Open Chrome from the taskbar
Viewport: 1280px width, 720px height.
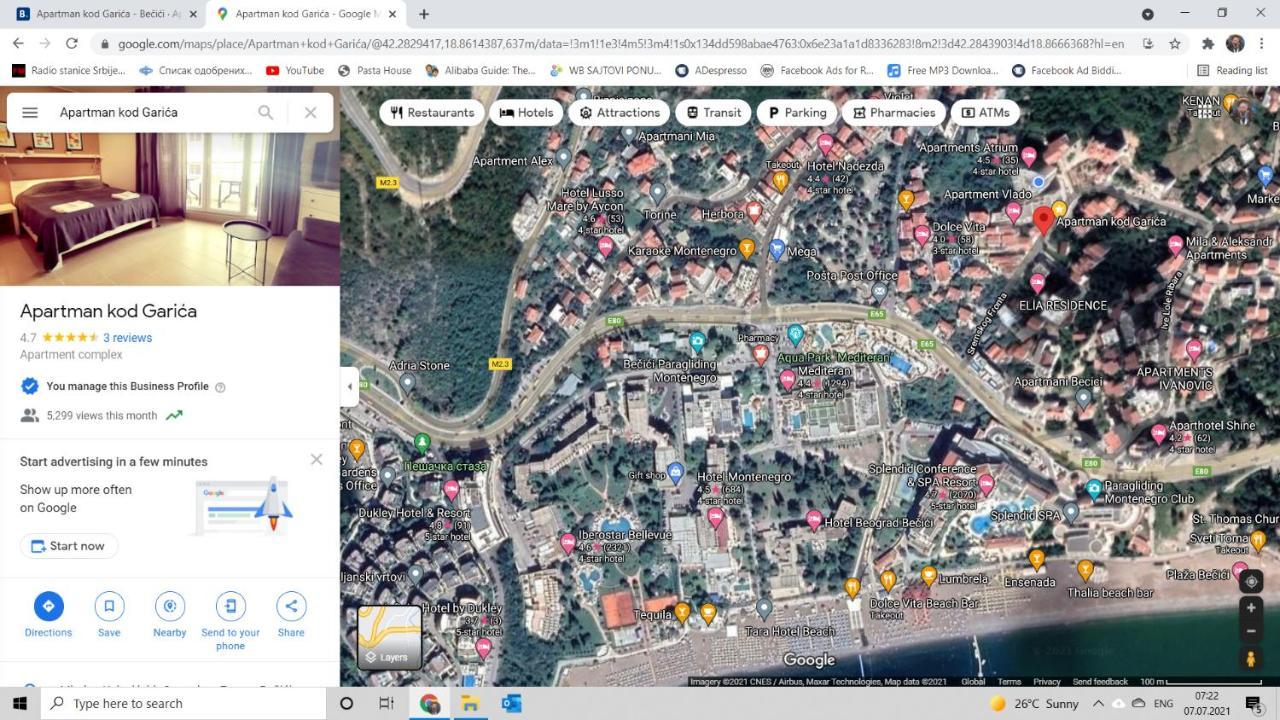tap(430, 703)
